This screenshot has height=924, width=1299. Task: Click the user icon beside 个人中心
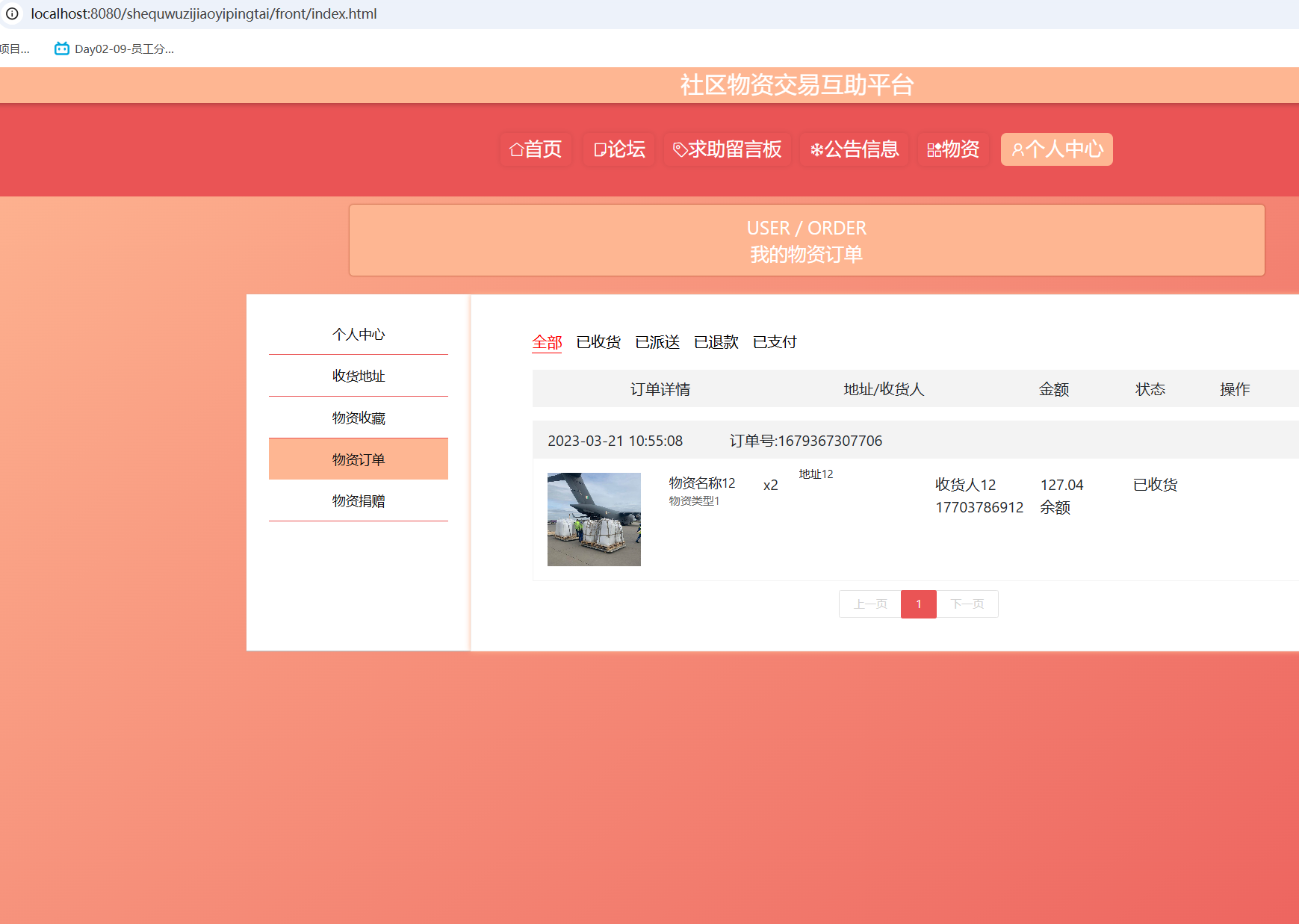point(1017,149)
